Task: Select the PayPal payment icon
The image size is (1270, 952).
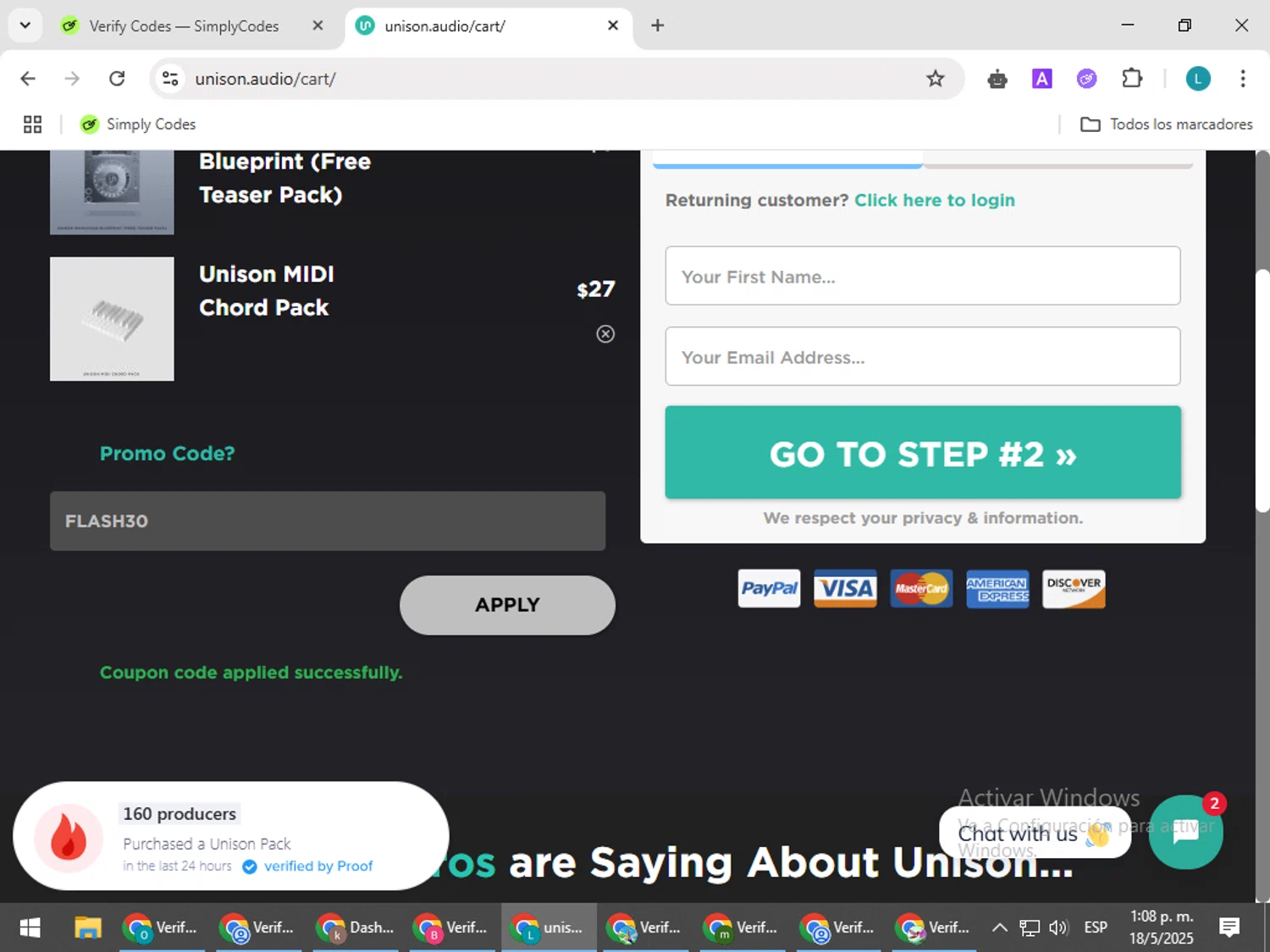Action: 769,589
